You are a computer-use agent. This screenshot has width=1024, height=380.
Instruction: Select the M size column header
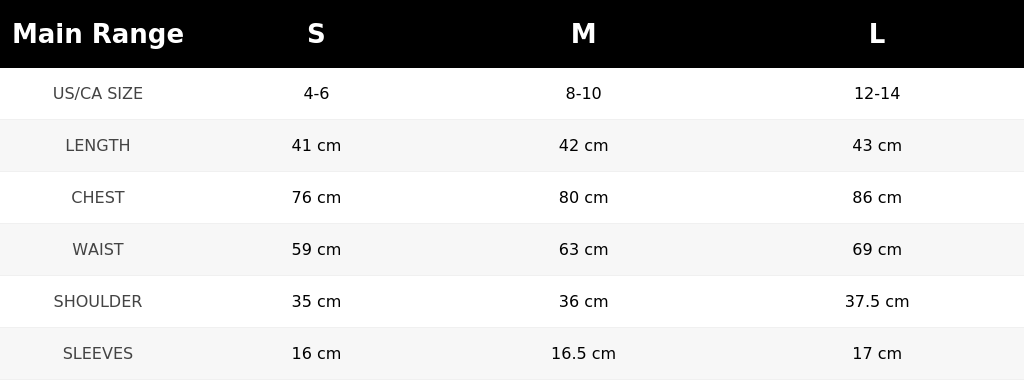pos(583,34)
